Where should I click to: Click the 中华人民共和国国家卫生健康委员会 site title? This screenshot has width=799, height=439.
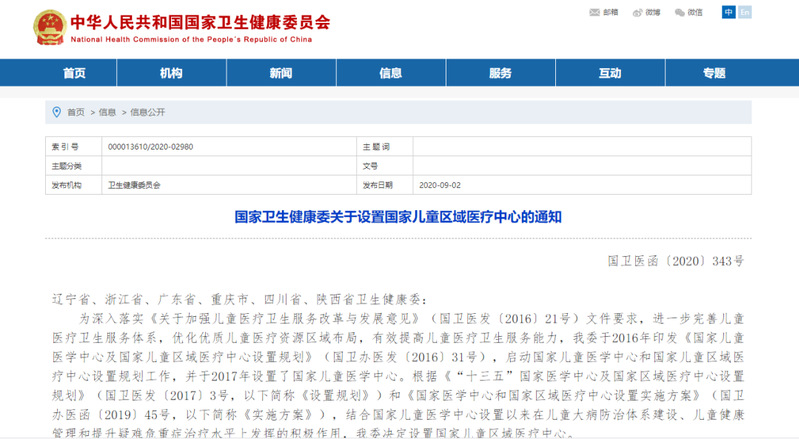[199, 20]
